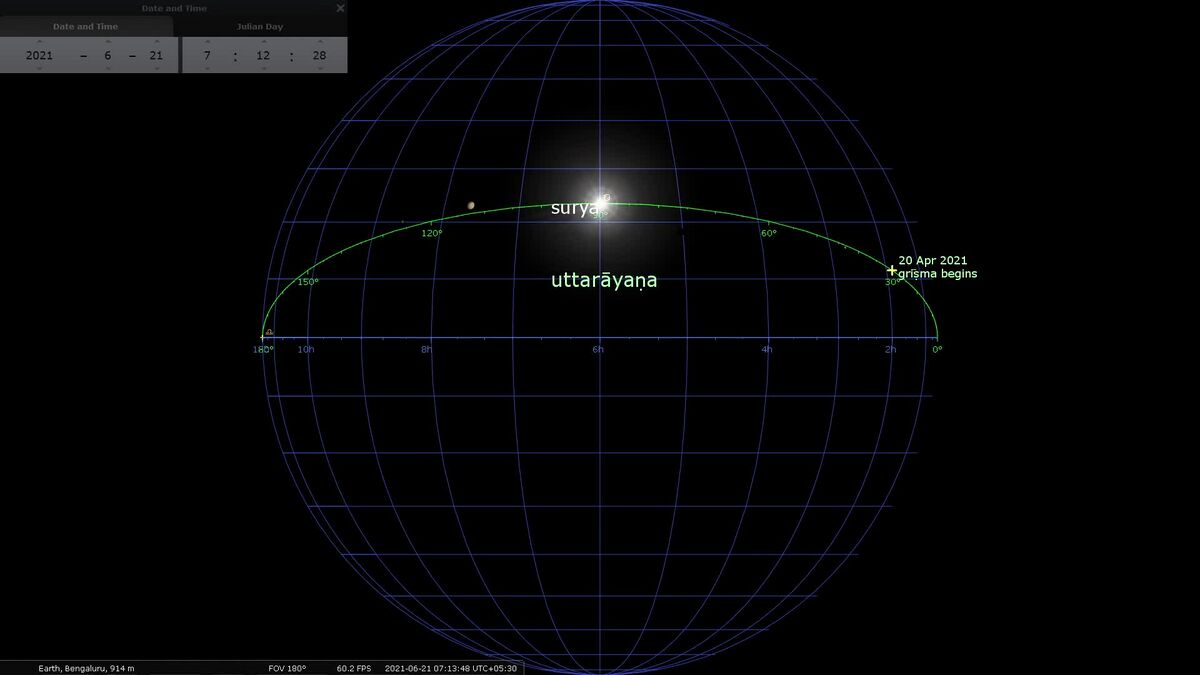Decrease the year with the down arrow
The height and width of the screenshot is (675, 1200).
[x=40, y=69]
